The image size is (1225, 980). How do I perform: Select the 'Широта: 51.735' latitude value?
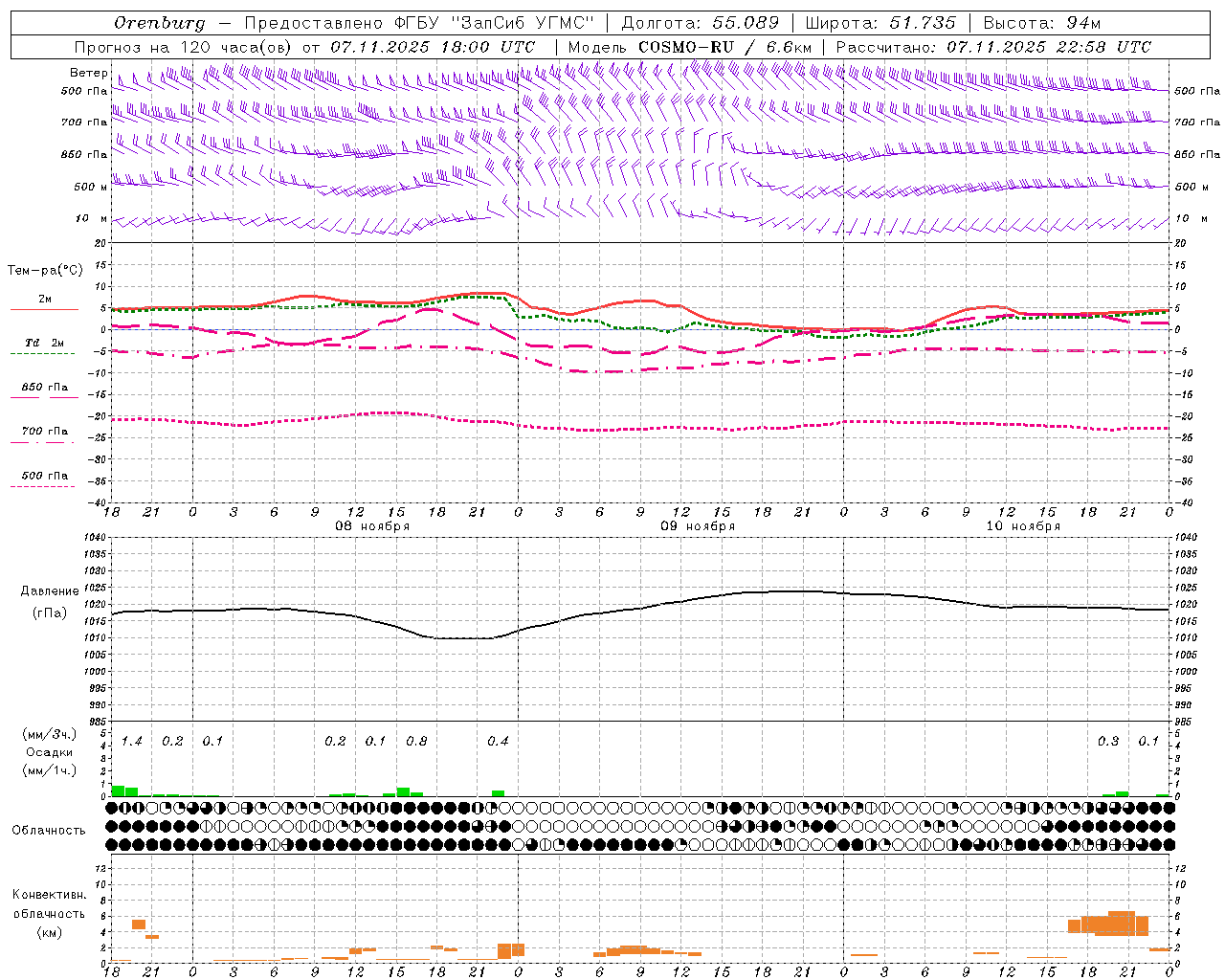pyautogui.click(x=880, y=23)
